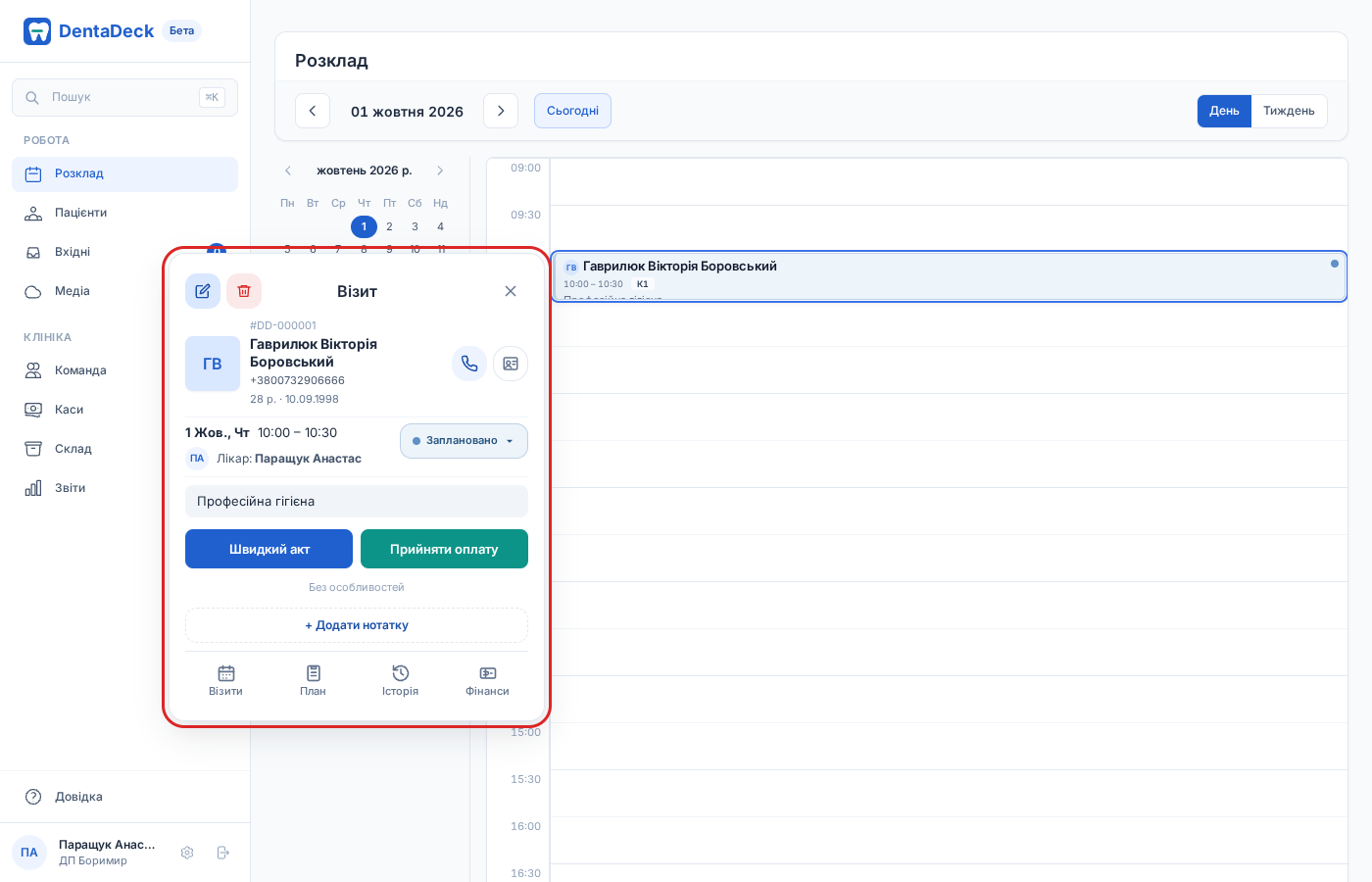Add a note via Додати нотатку
This screenshot has height=882, width=1372.
357,625
